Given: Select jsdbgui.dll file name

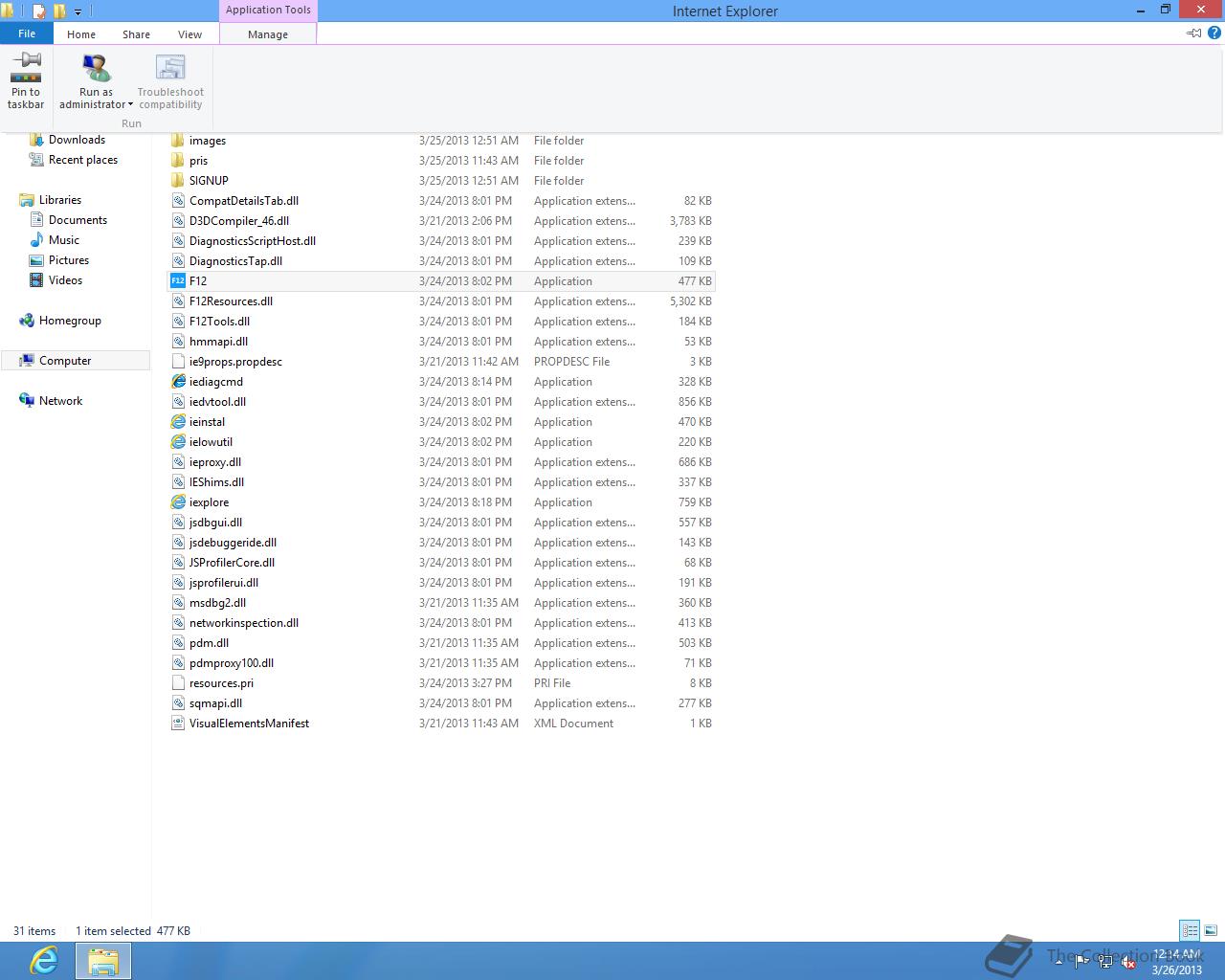Looking at the screenshot, I should point(215,523).
